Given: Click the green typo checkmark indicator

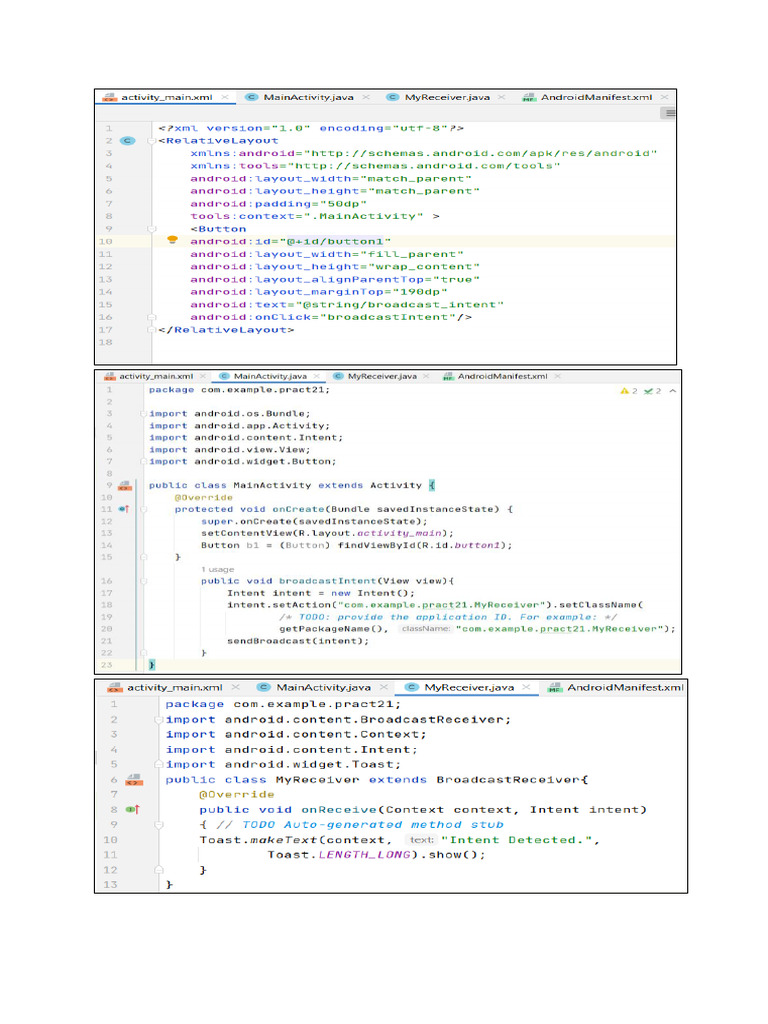Looking at the screenshot, I should pyautogui.click(x=651, y=391).
